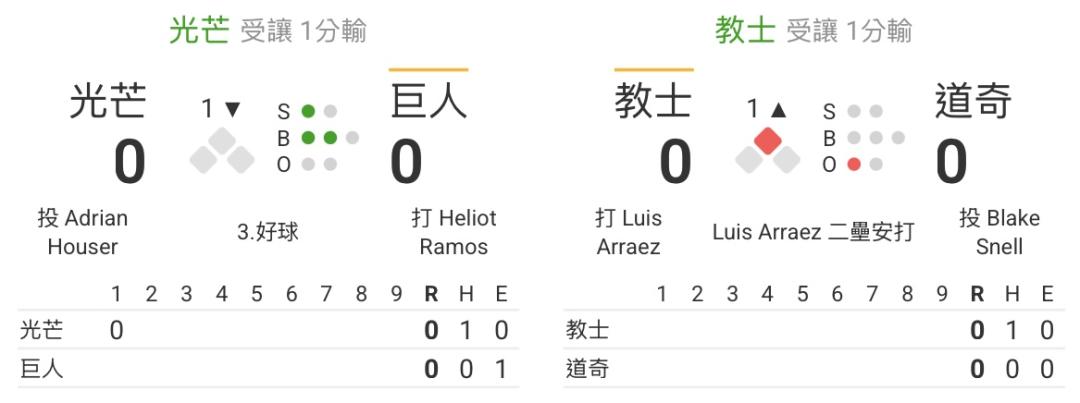
Task: Open the 光芒 受讓 1分輸 header link
Action: 268,31
